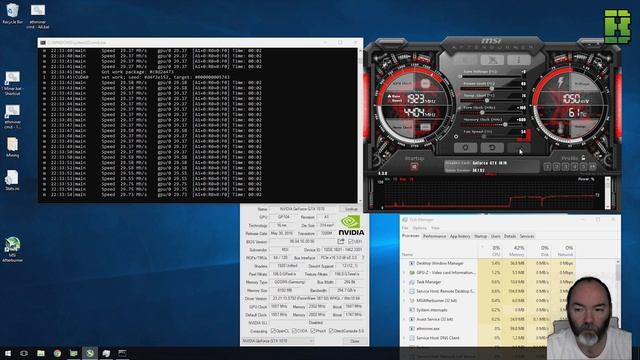Image resolution: width=640 pixels, height=360 pixels.
Task: Toggle DirectCompute 5.0 checkbox in GPU-Z
Action: point(331,331)
